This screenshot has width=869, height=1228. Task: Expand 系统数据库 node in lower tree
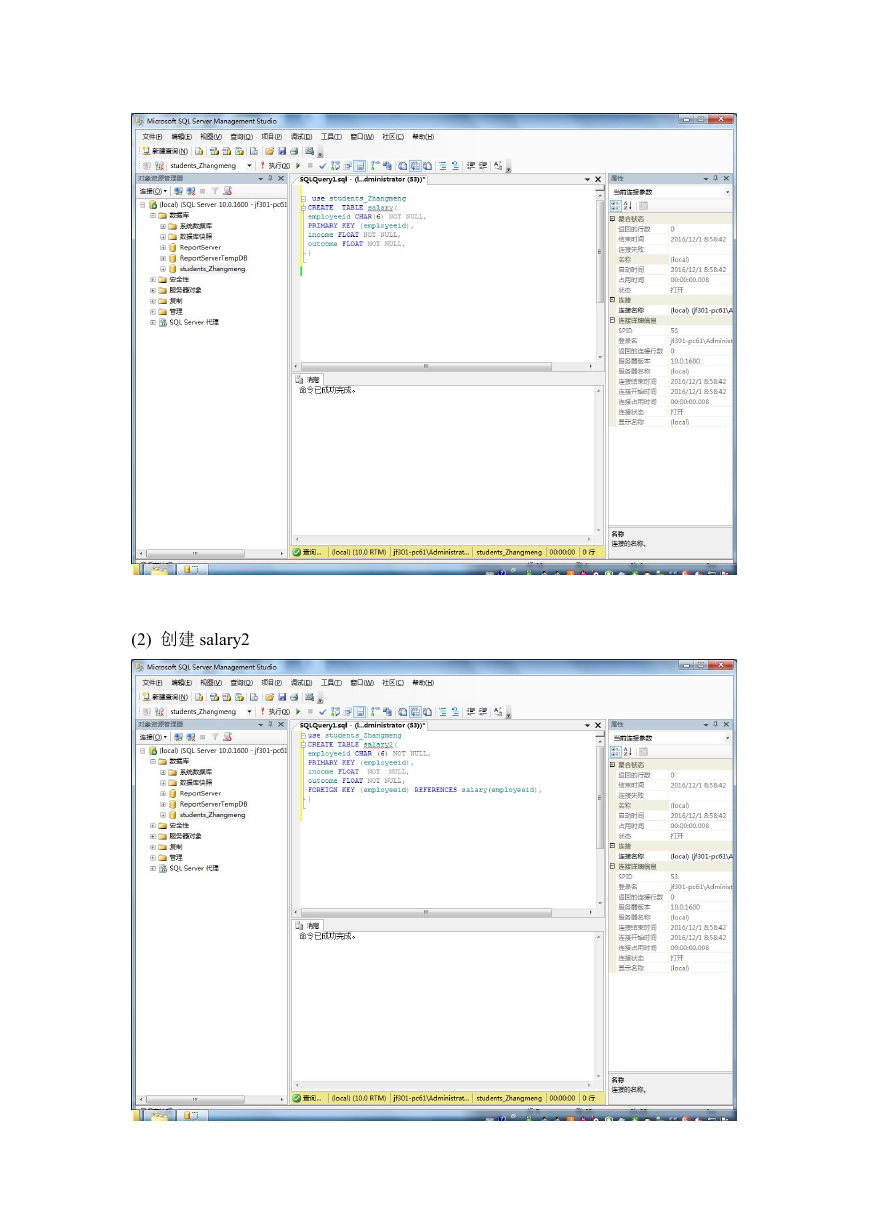(x=163, y=772)
